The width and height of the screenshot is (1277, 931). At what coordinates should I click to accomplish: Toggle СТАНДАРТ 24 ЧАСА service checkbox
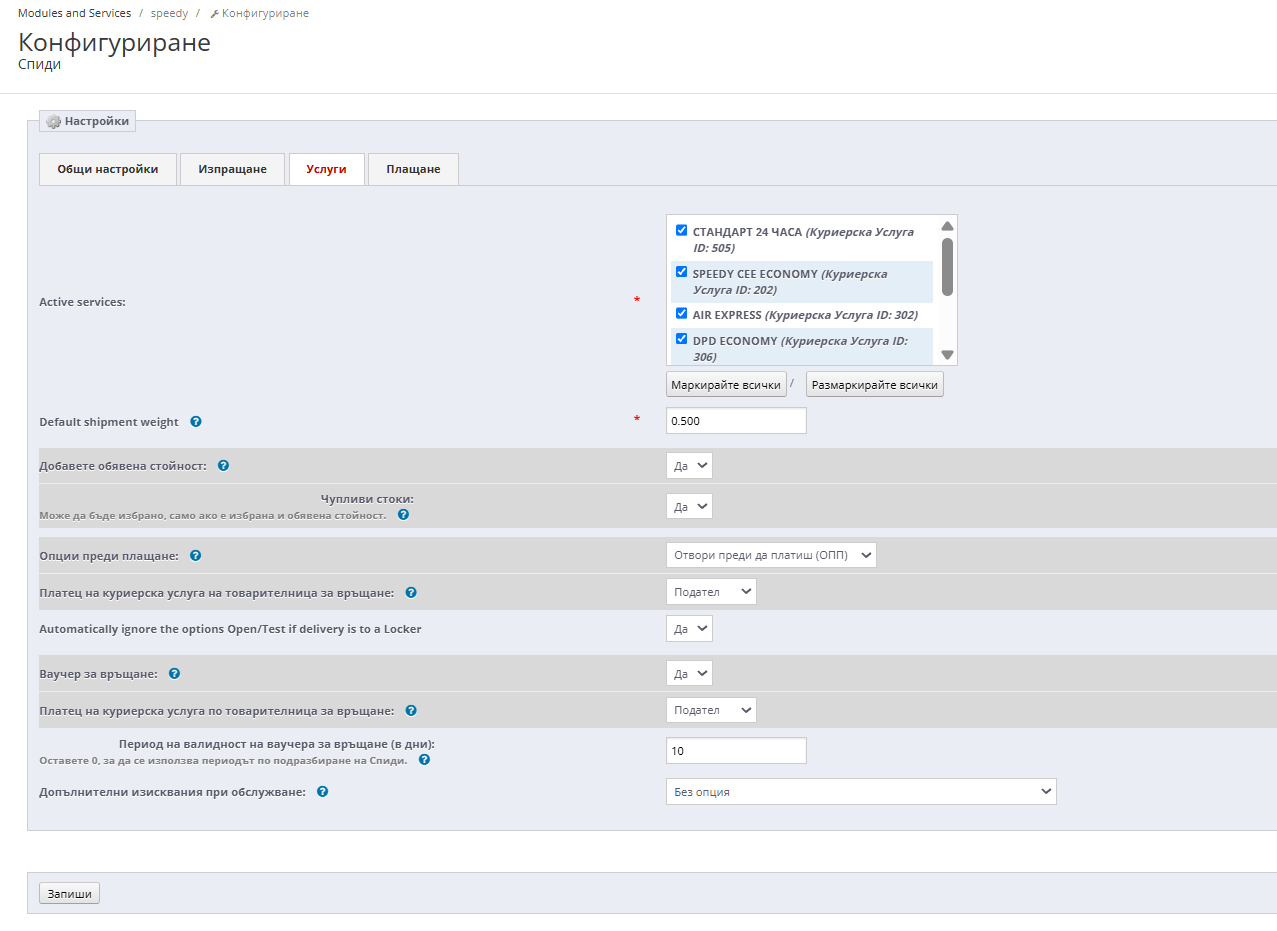pos(682,230)
